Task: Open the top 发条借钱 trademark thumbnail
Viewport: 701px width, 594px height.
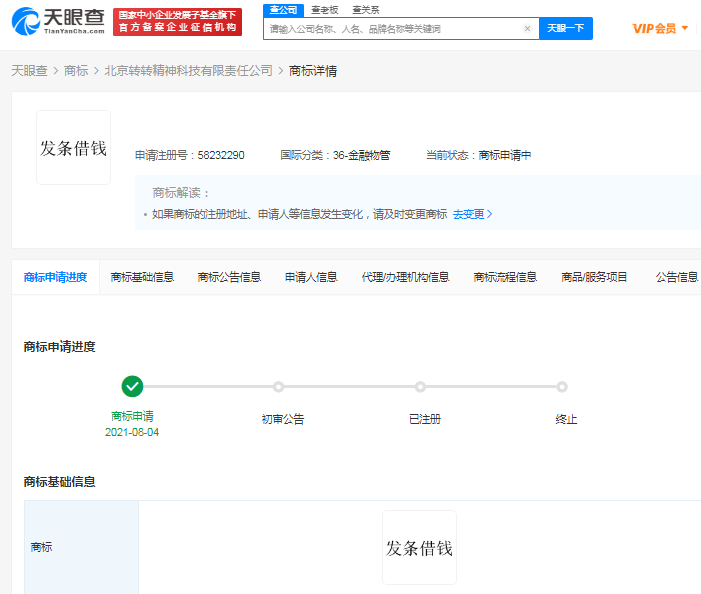Action: [73, 147]
